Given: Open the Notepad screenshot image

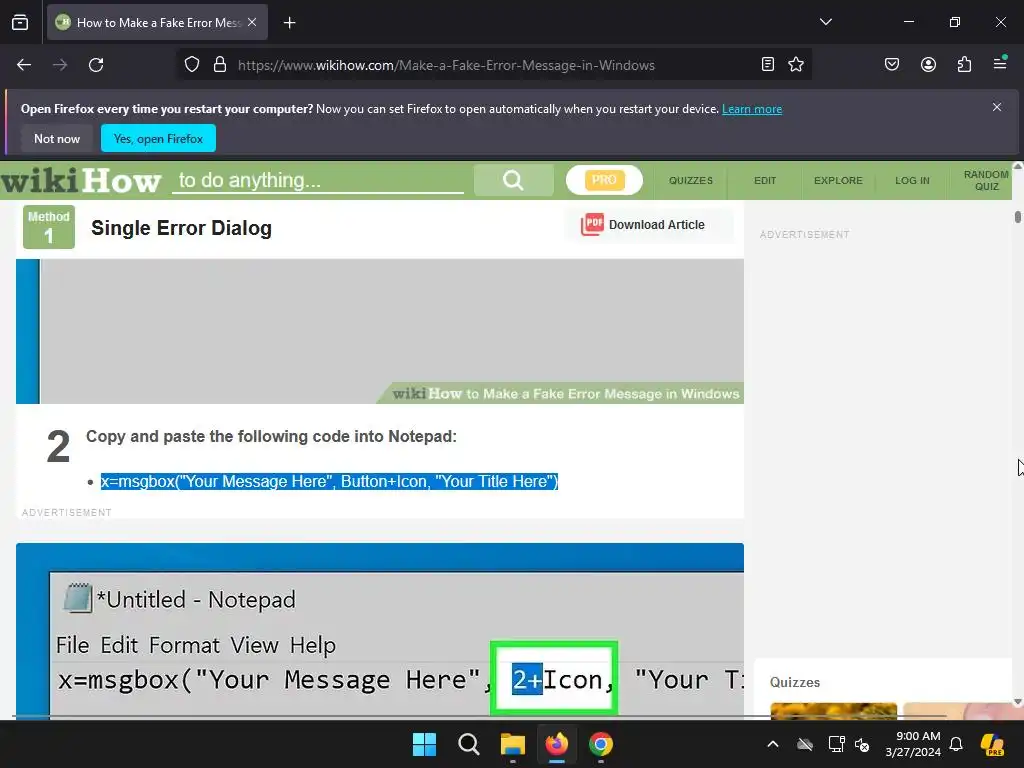Looking at the screenshot, I should [x=380, y=631].
